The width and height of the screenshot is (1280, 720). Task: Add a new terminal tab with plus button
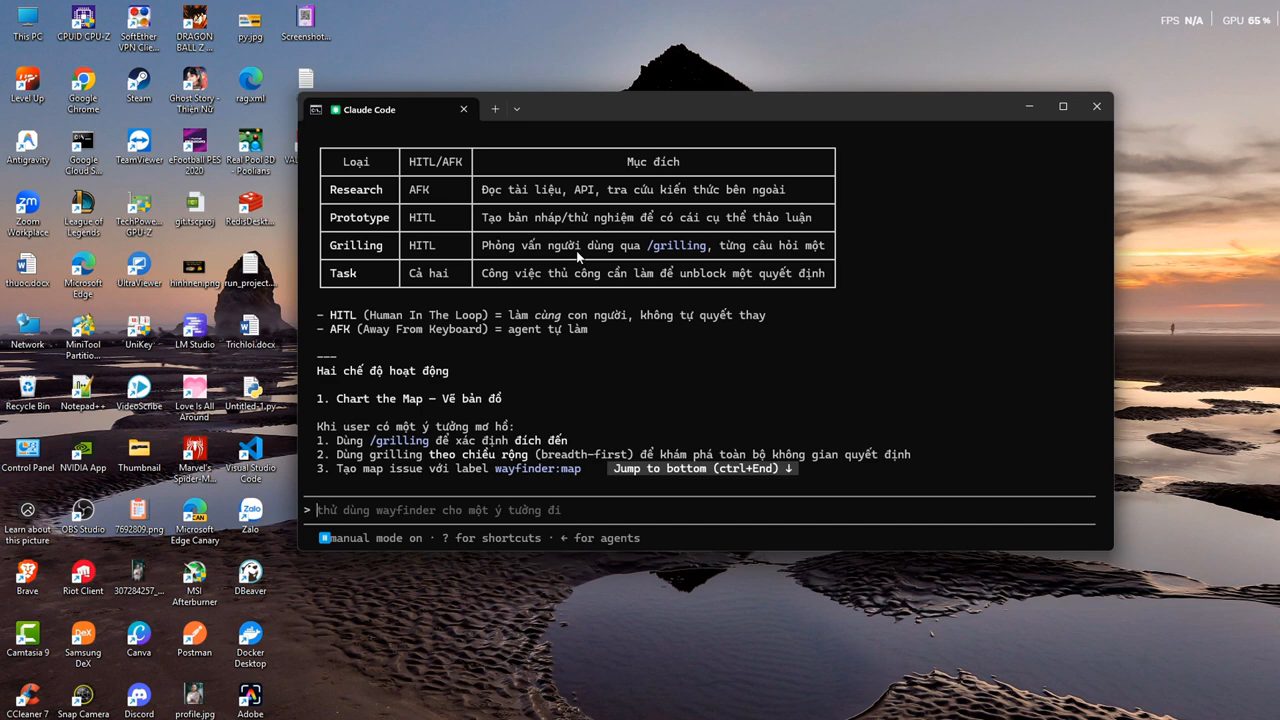point(495,109)
